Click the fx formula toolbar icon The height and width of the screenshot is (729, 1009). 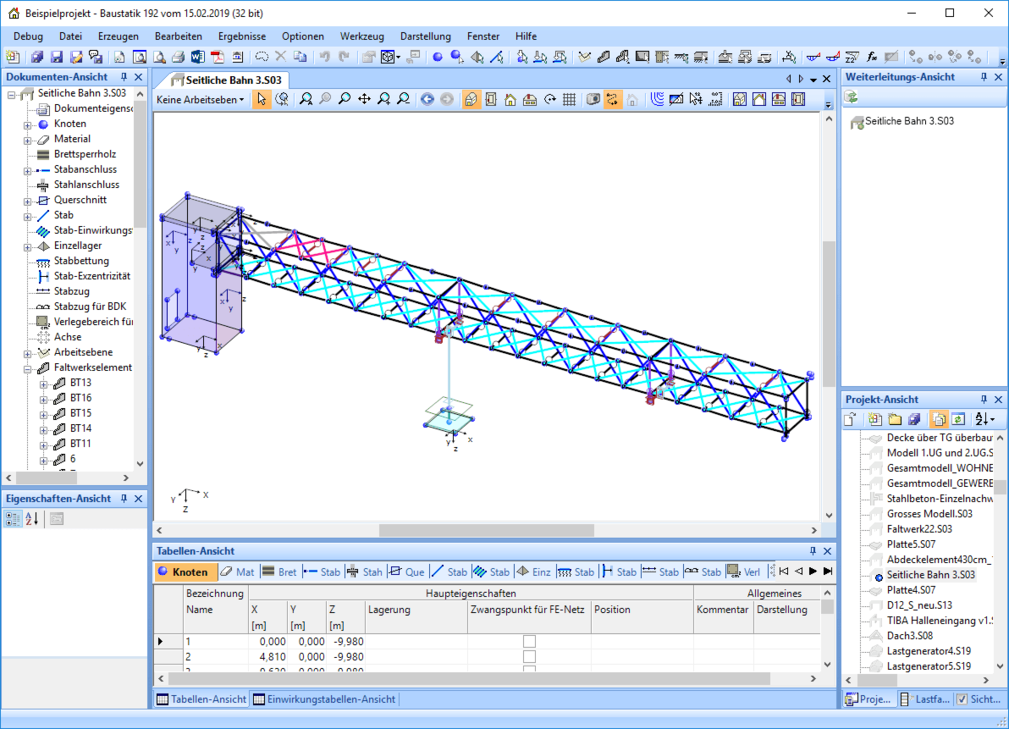(872, 58)
